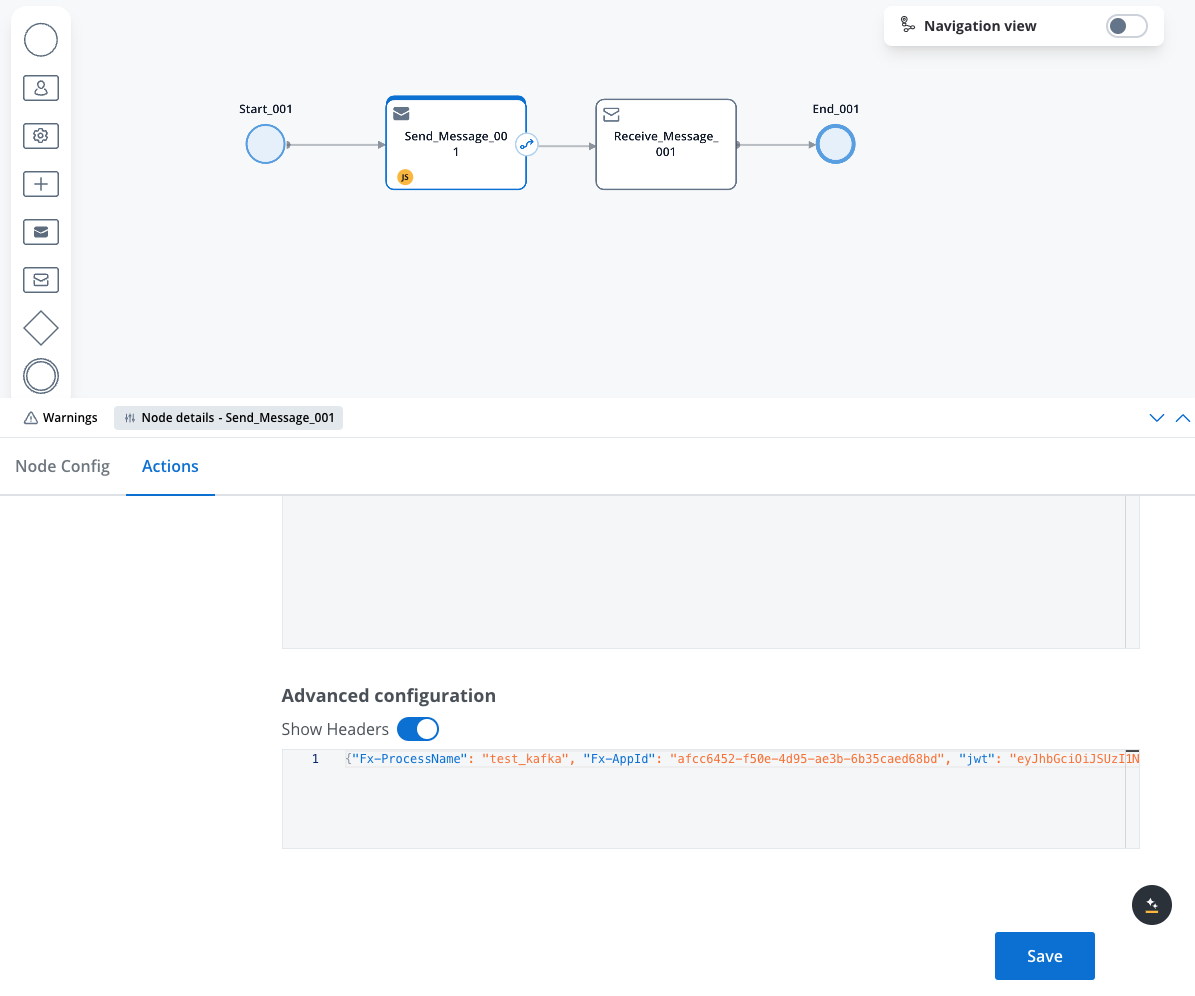Select the Send_Message_001 node

click(456, 143)
